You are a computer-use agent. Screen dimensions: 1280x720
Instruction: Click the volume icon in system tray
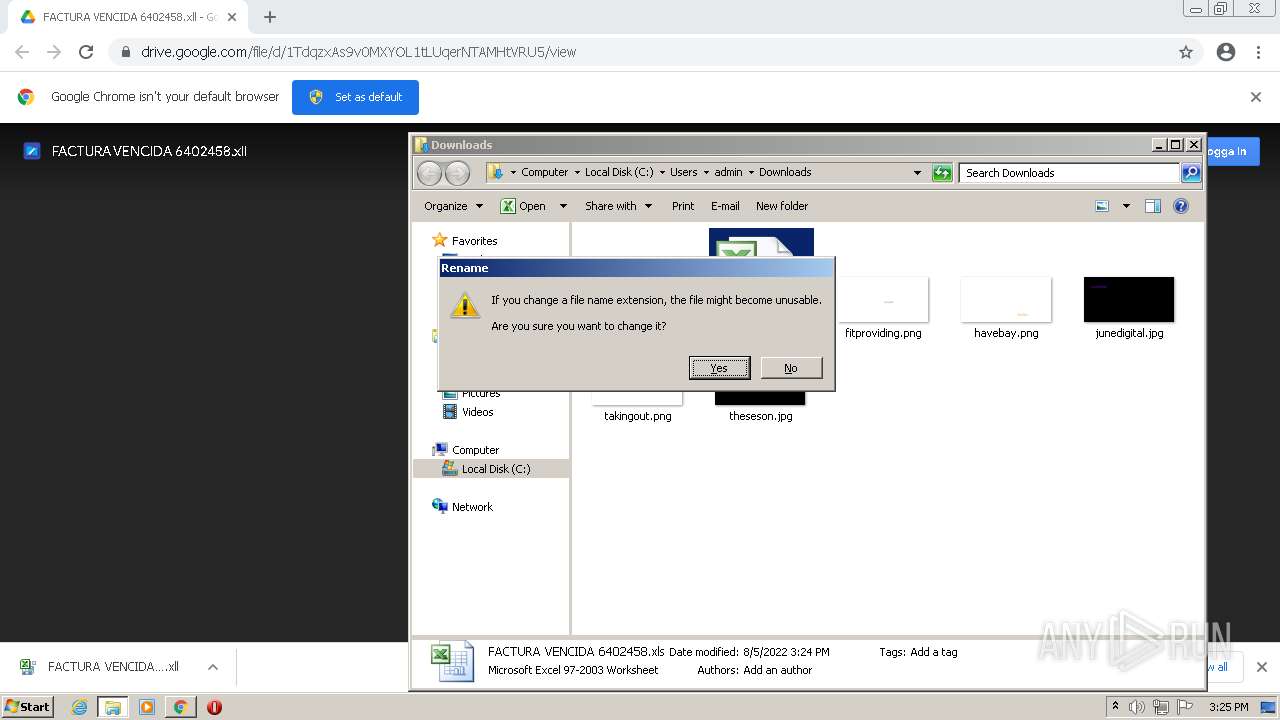point(1137,707)
